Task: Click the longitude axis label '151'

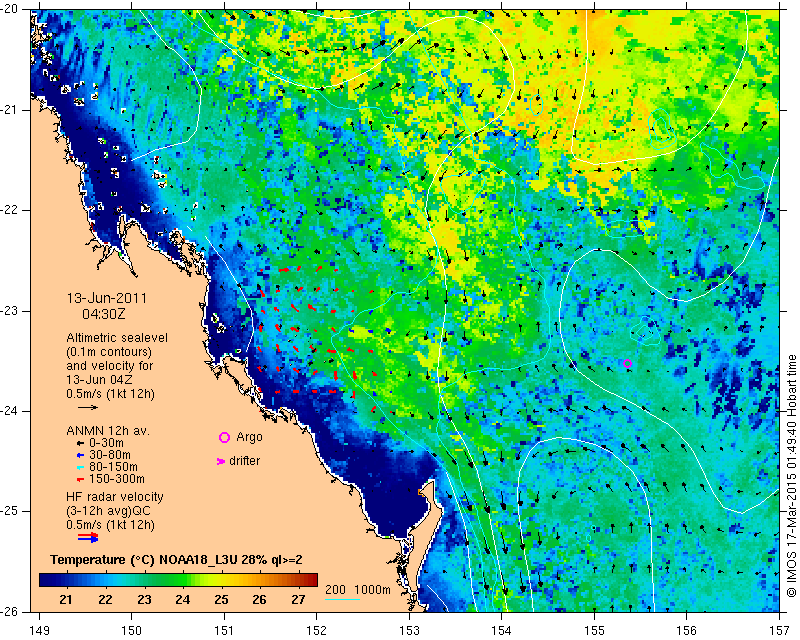Action: pyautogui.click(x=224, y=631)
